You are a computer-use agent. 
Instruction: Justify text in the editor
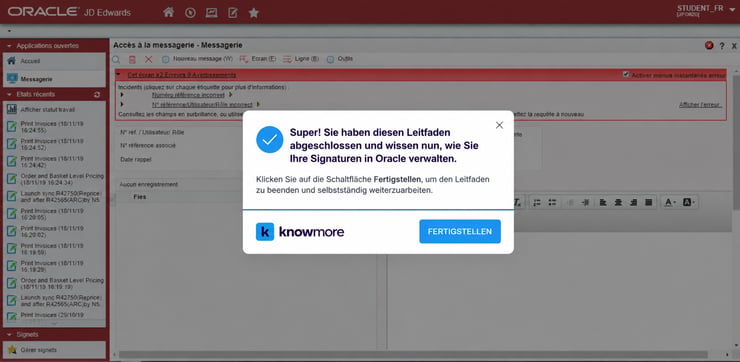point(649,202)
